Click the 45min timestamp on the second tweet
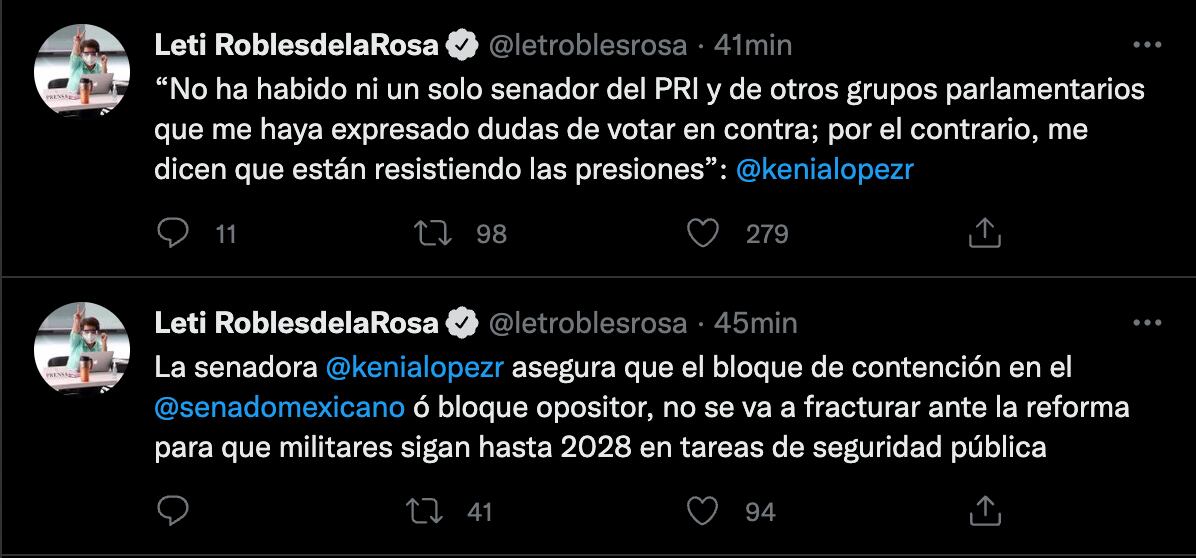 (759, 323)
